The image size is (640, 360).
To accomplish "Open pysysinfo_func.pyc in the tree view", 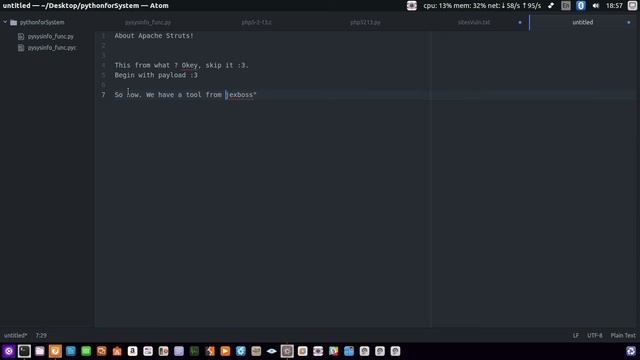I will click(x=52, y=48).
